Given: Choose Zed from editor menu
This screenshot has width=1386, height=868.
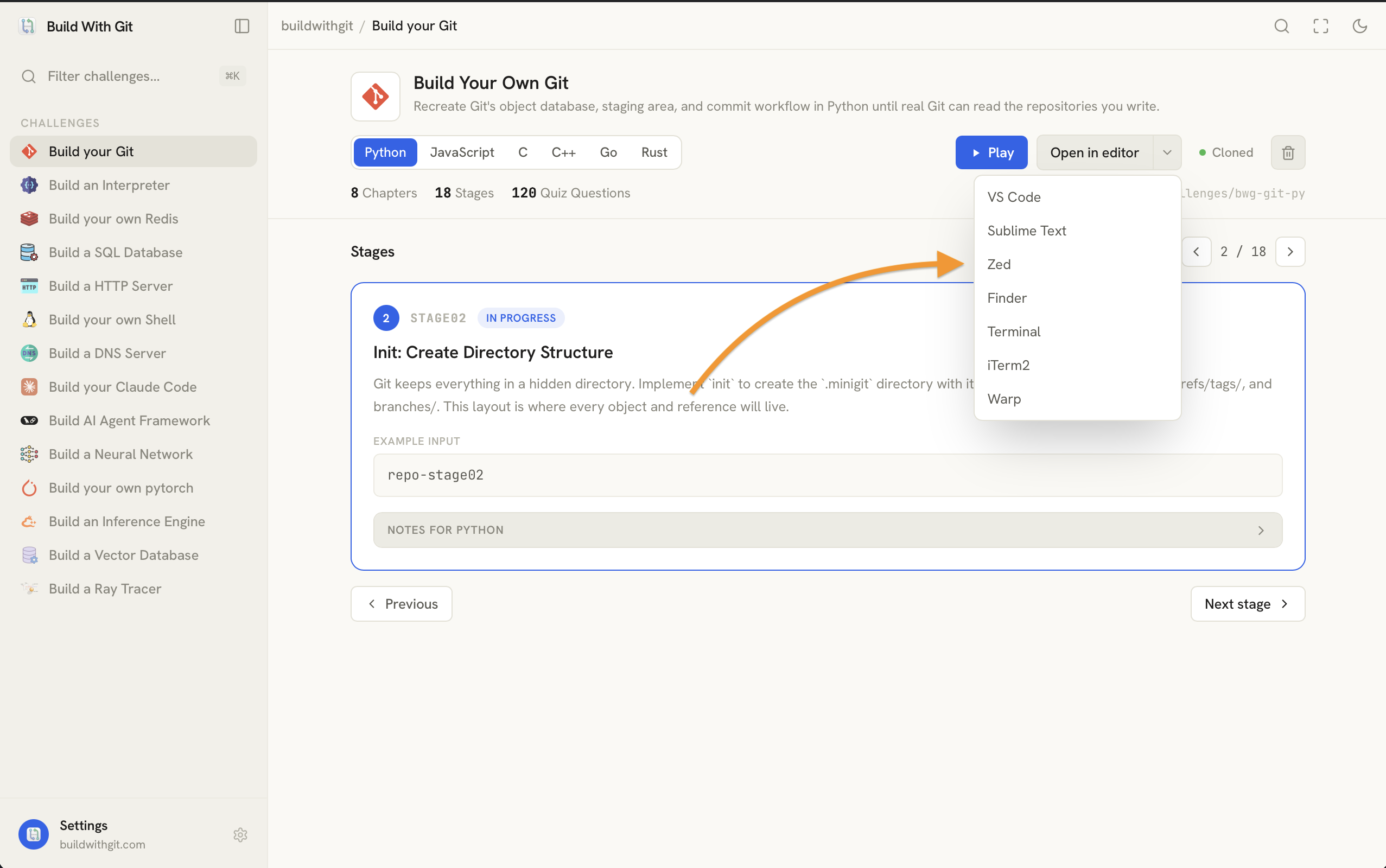Looking at the screenshot, I should pos(1077,264).
